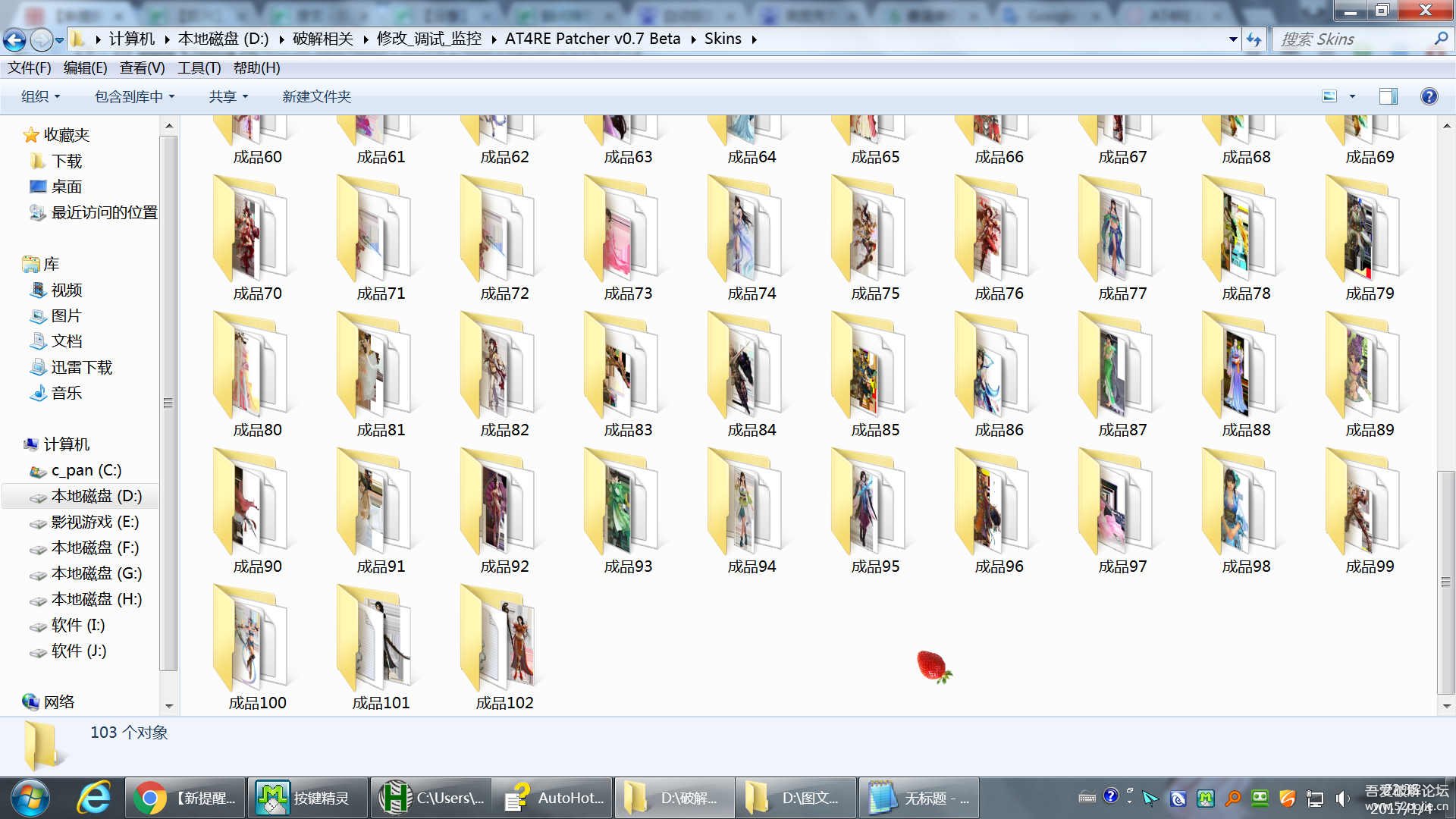This screenshot has height=819, width=1456.
Task: Open the 视频 library
Action: tap(67, 290)
